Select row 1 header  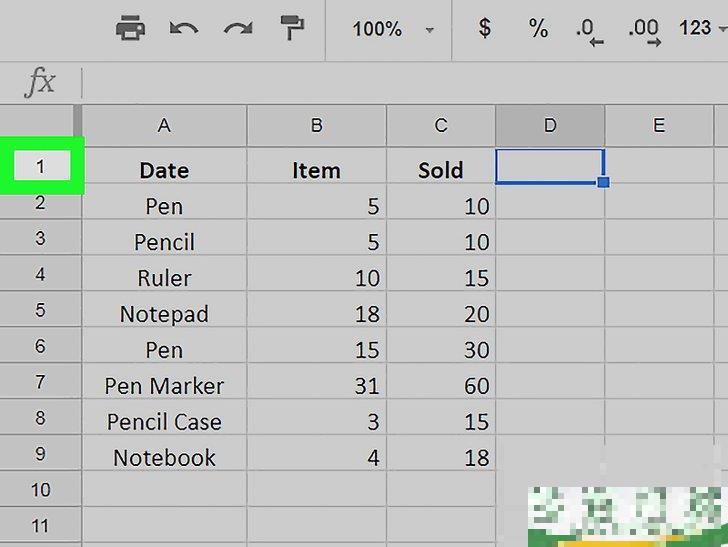tap(41, 167)
